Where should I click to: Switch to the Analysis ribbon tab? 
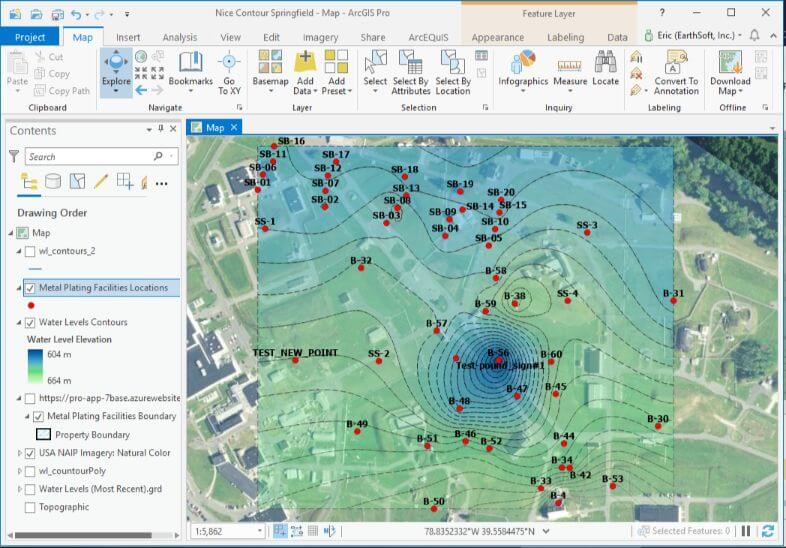179,38
